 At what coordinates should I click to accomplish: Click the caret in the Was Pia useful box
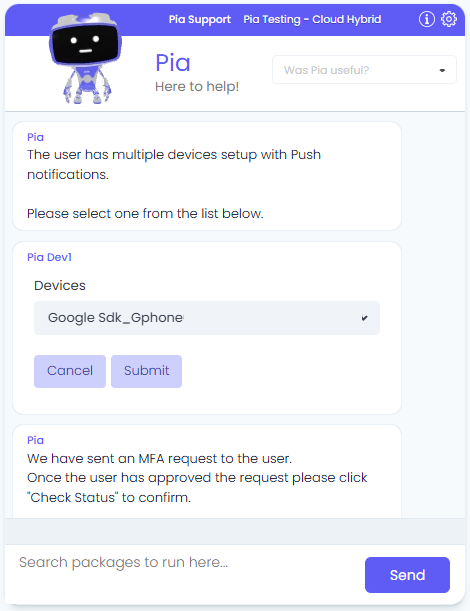(442, 70)
